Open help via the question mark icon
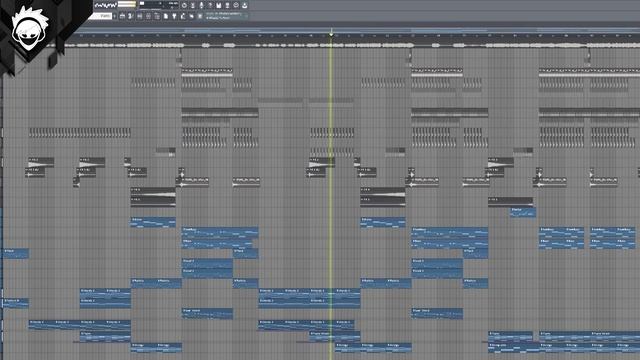640x360 pixels. (x=210, y=5)
